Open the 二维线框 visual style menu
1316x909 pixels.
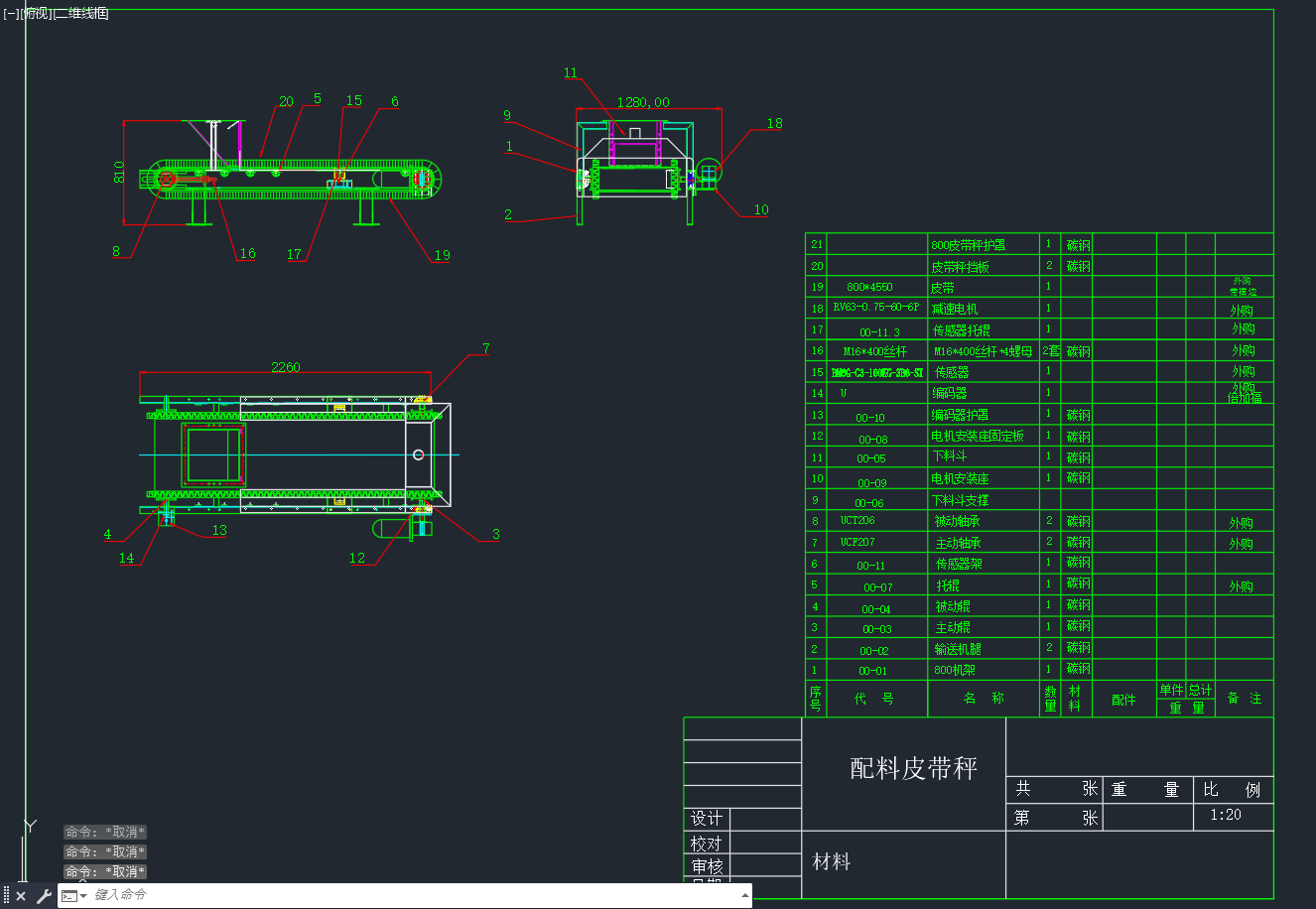(80, 14)
